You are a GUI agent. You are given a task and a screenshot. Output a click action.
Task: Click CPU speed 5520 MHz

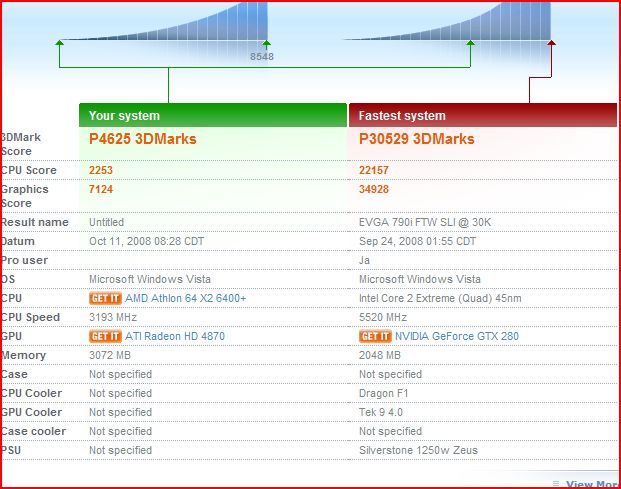coord(383,317)
